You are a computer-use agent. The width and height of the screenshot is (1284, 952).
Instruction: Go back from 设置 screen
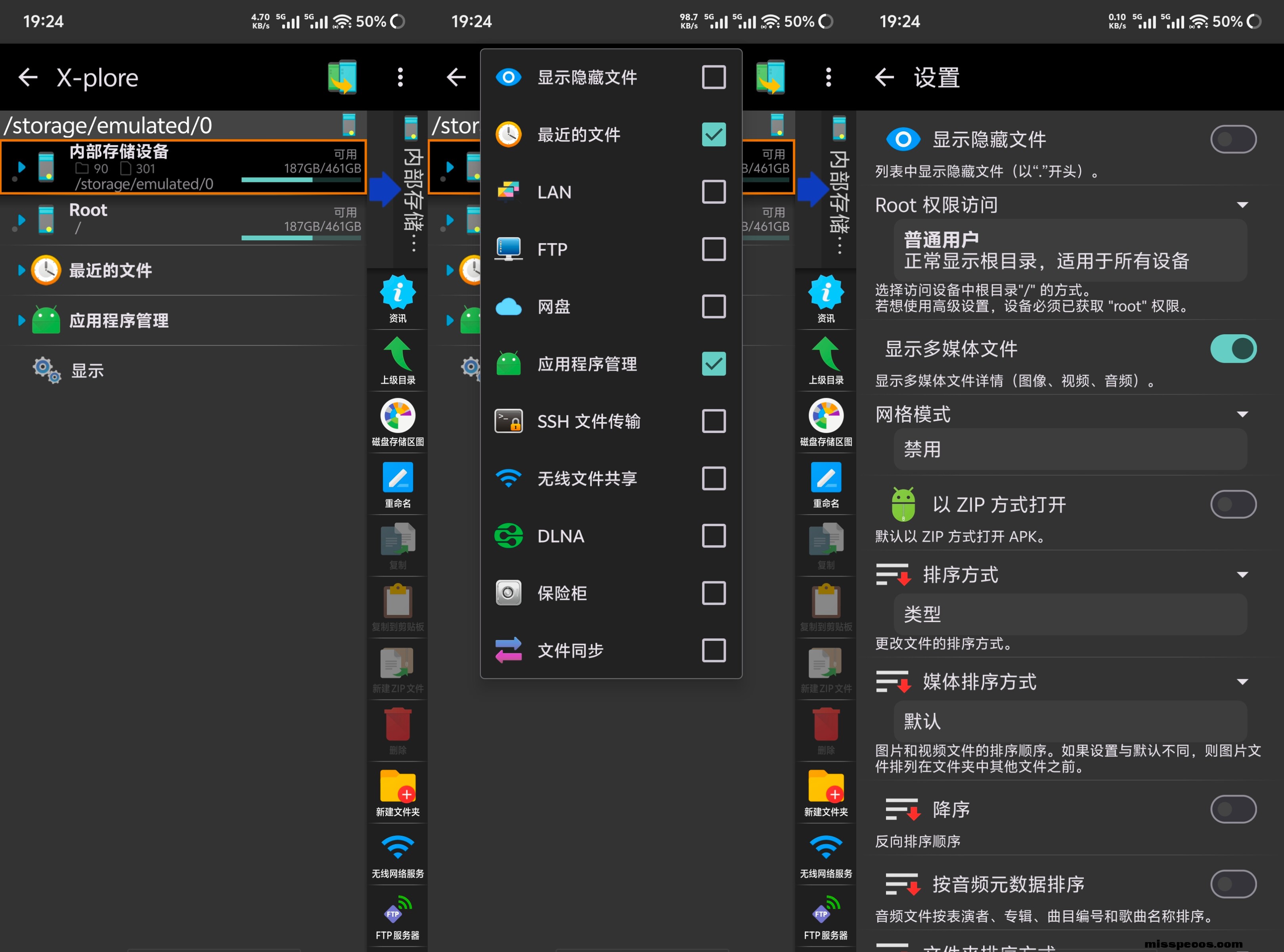click(x=884, y=77)
